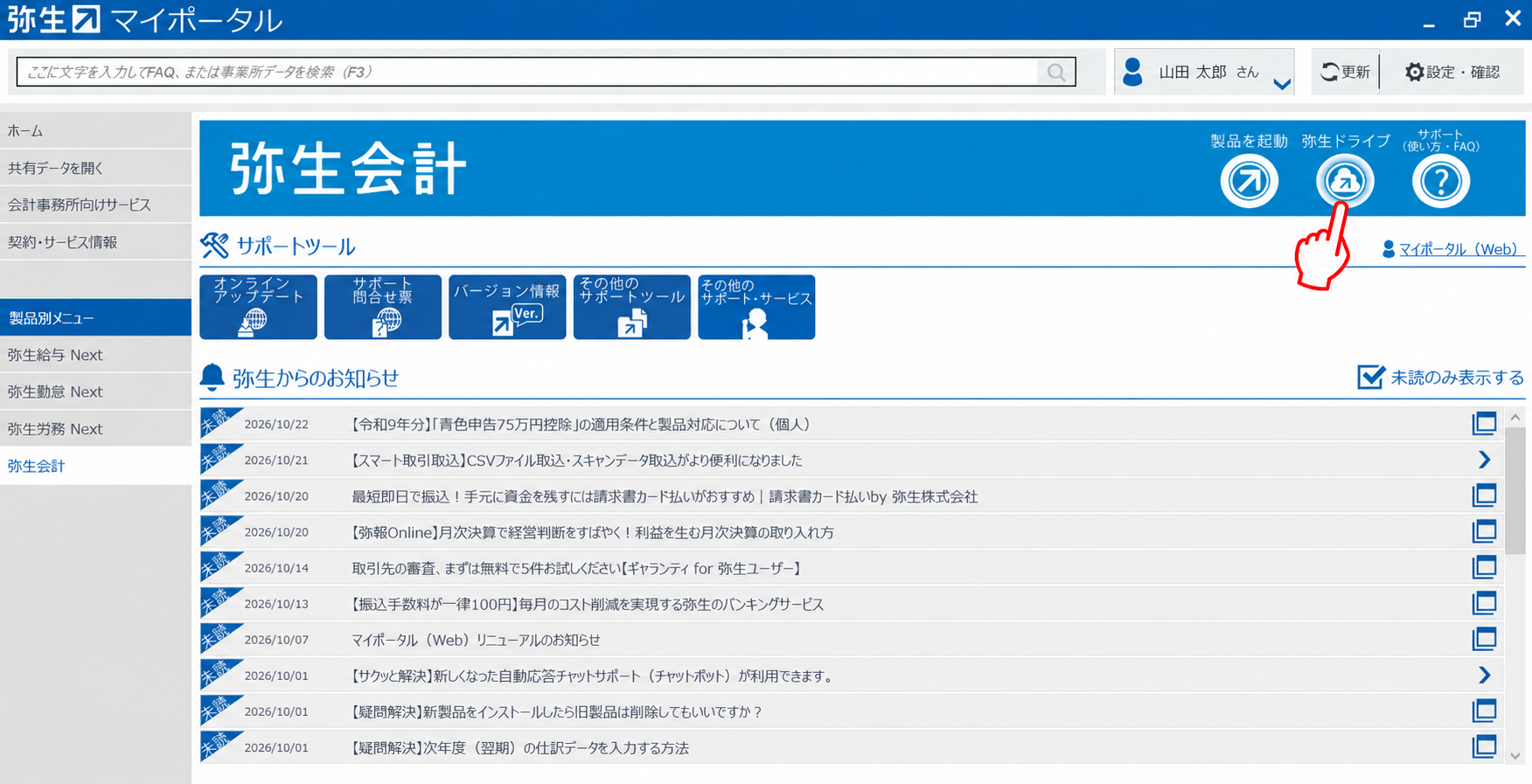Open new-window icon for 請求書カード払い notice
The image size is (1532, 784).
pyautogui.click(x=1484, y=496)
